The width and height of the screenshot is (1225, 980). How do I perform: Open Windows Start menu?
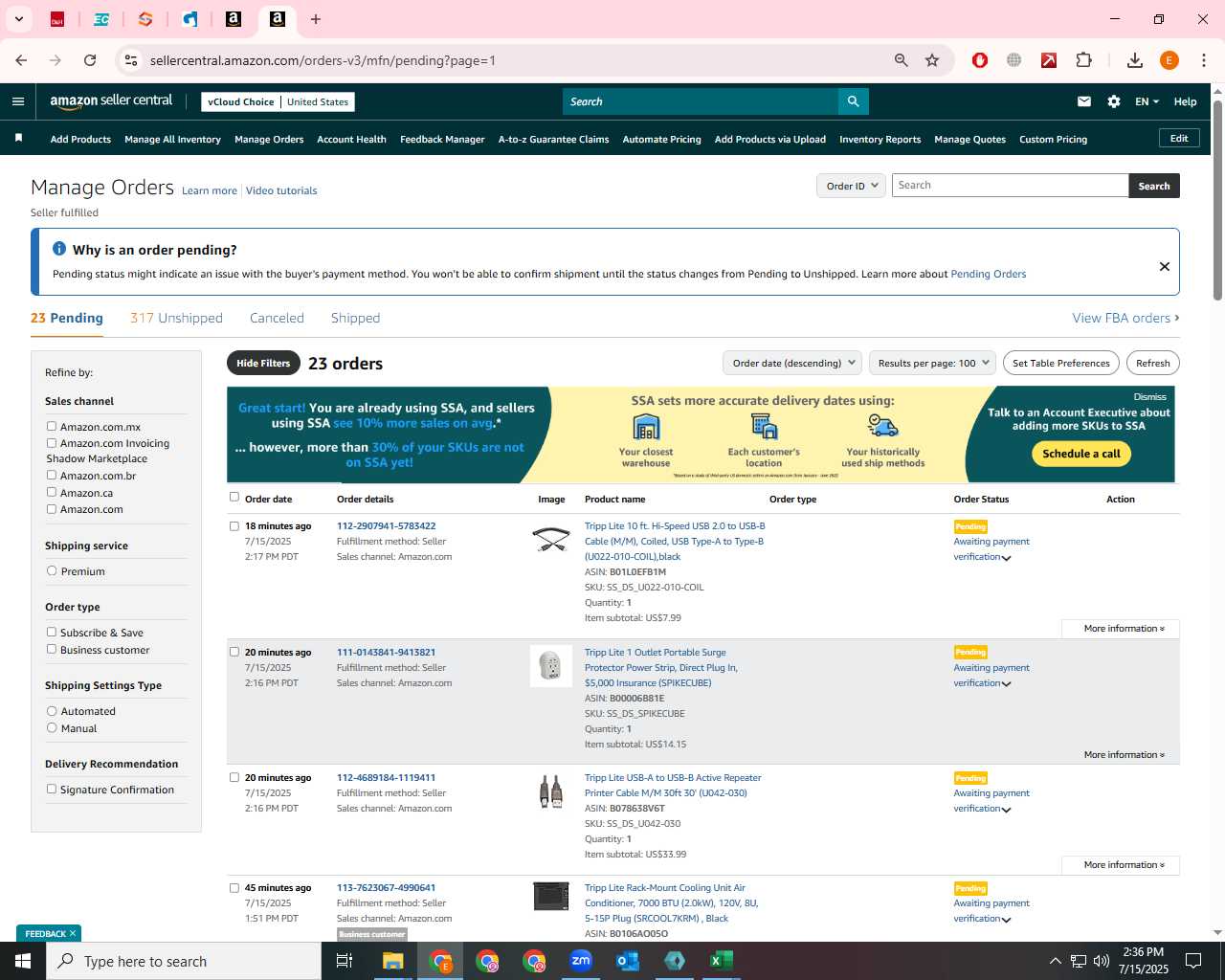(x=23, y=961)
